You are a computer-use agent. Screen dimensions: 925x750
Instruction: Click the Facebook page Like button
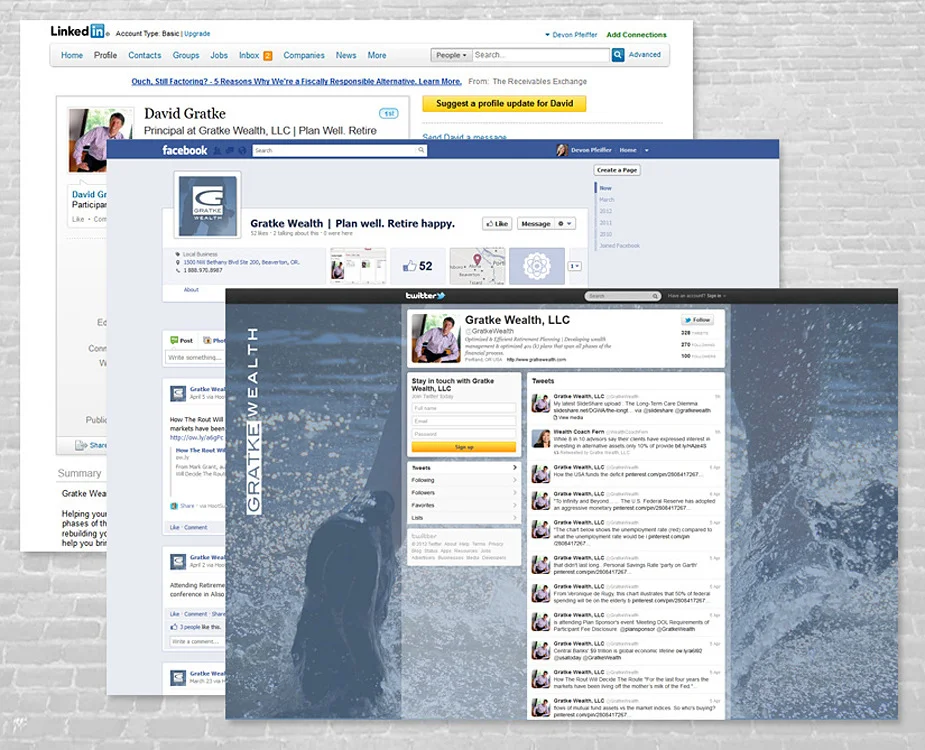[x=497, y=224]
